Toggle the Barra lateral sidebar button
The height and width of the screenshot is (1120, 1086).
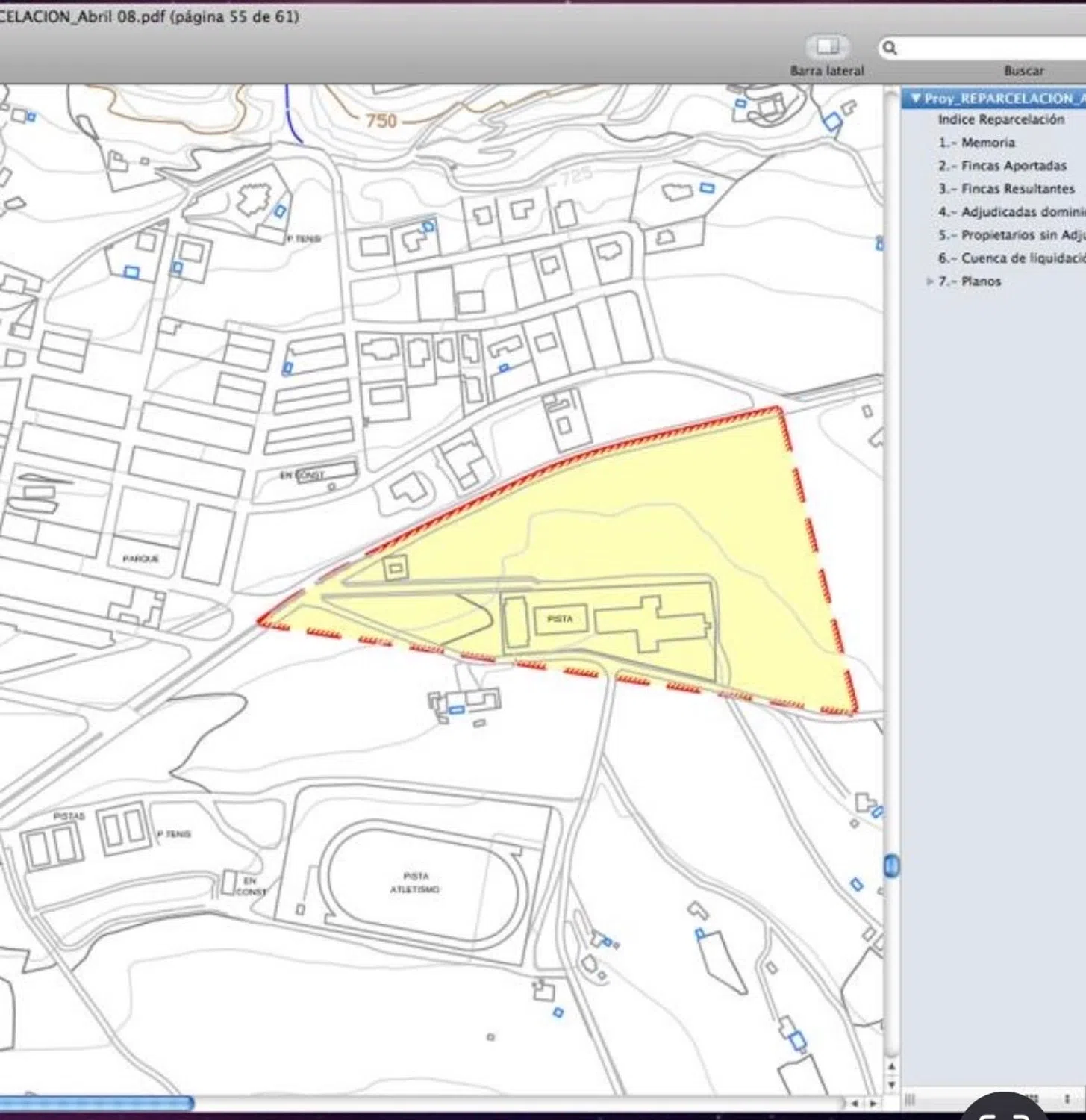(x=827, y=47)
